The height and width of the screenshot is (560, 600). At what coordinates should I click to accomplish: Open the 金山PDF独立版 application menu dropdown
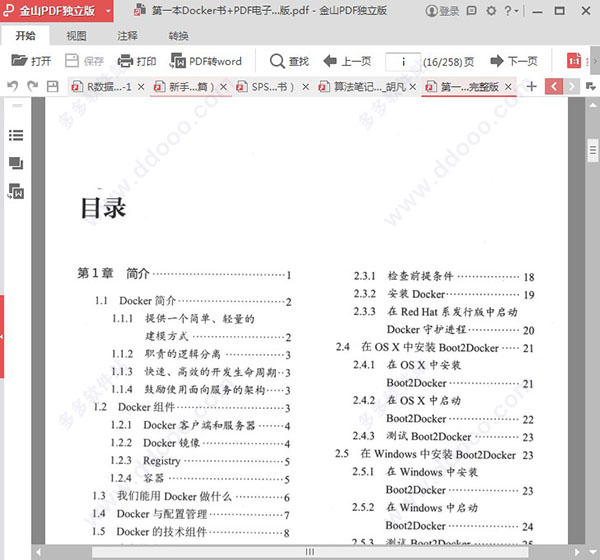108,11
